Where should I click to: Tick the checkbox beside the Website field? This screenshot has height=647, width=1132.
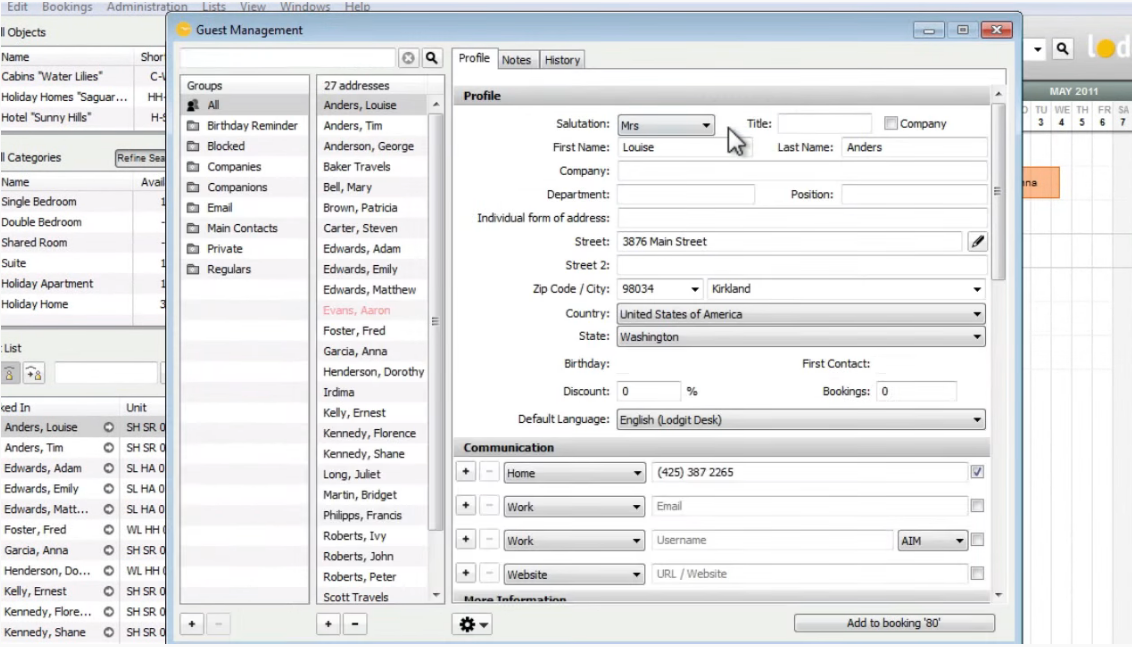pyautogui.click(x=977, y=574)
